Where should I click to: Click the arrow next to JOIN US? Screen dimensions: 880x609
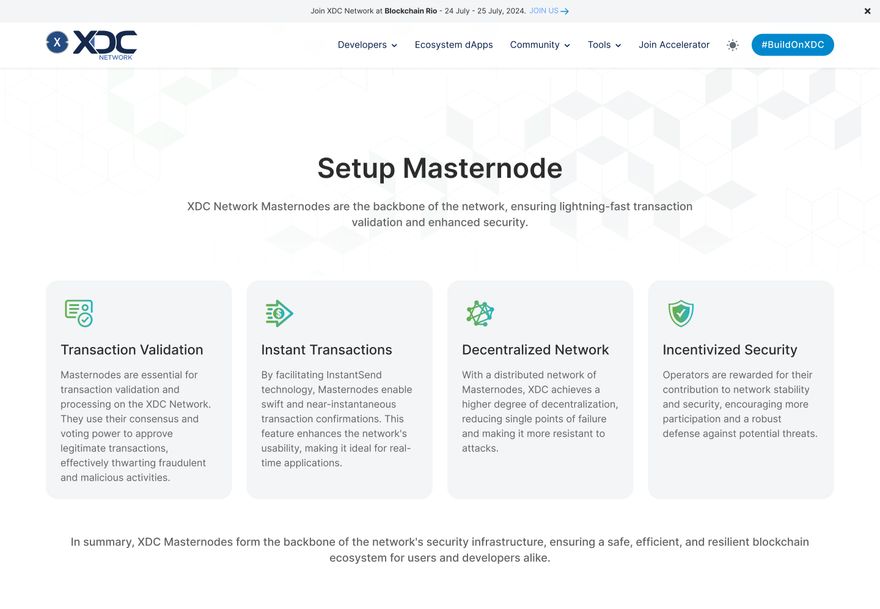pos(565,11)
